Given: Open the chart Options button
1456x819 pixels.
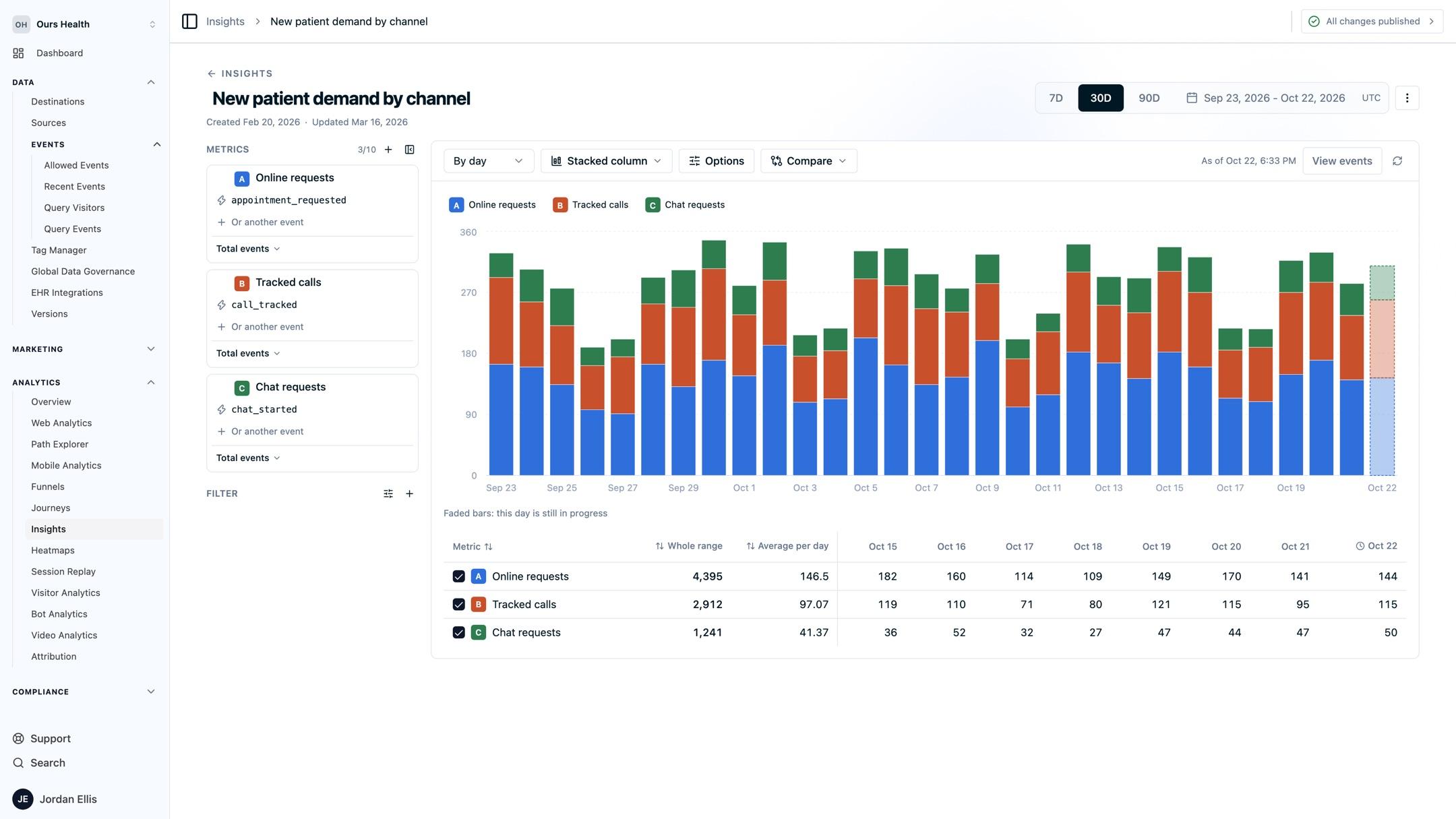Looking at the screenshot, I should (x=716, y=161).
